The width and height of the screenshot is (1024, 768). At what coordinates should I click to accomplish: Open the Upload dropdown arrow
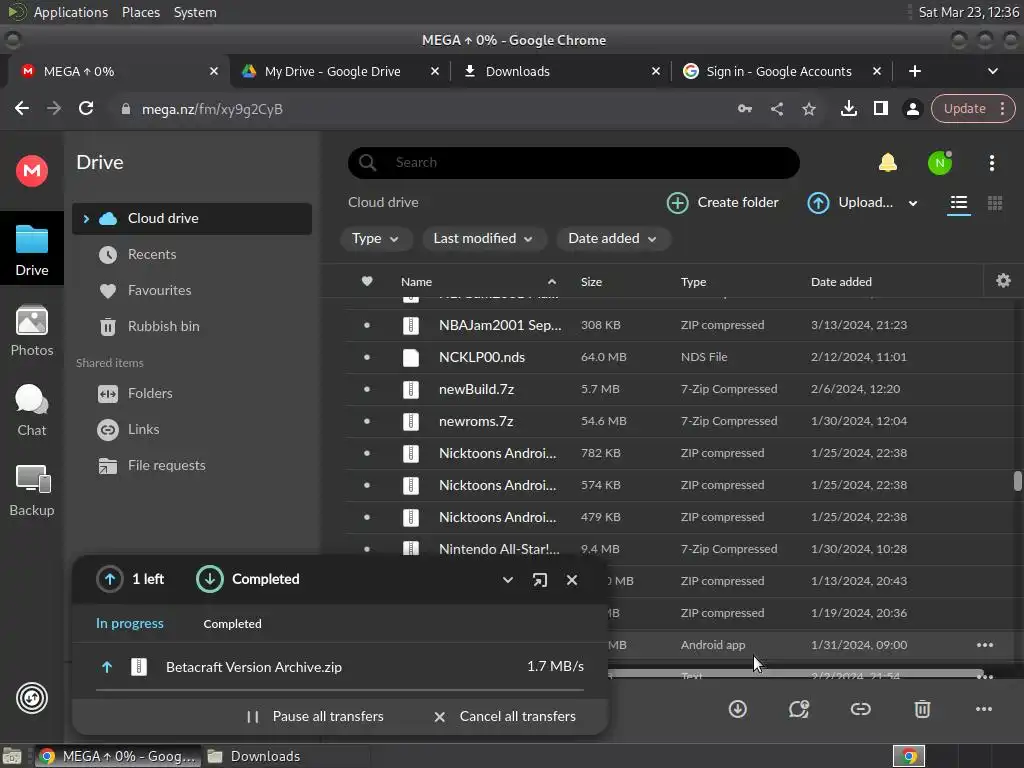[913, 204]
